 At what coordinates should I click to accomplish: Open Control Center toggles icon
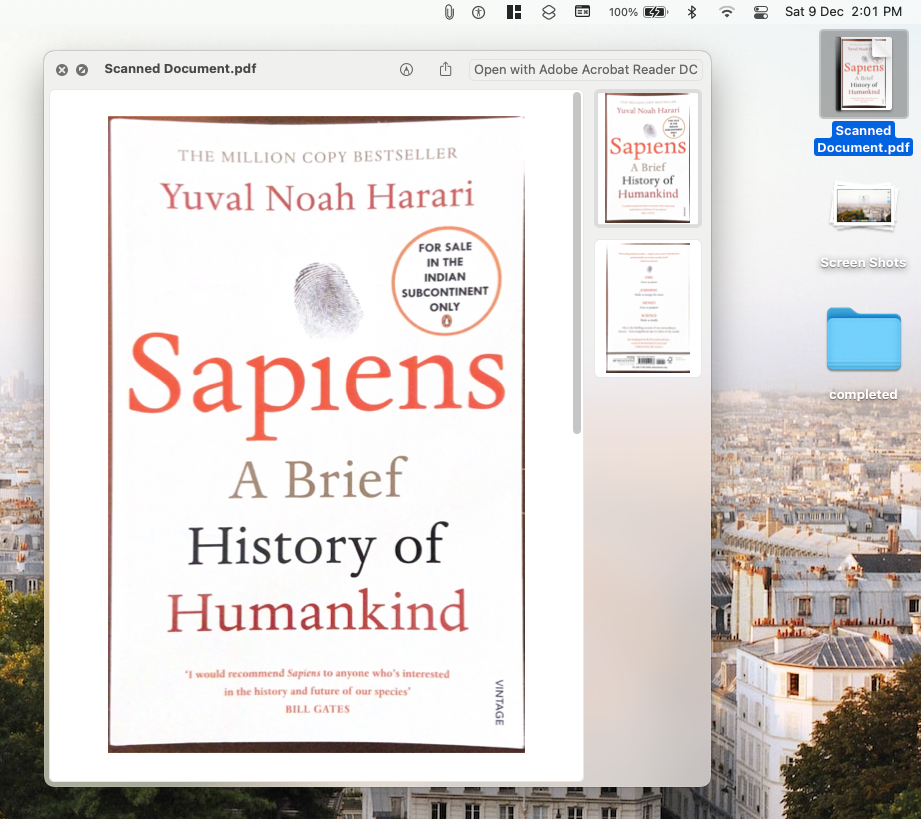(x=761, y=12)
